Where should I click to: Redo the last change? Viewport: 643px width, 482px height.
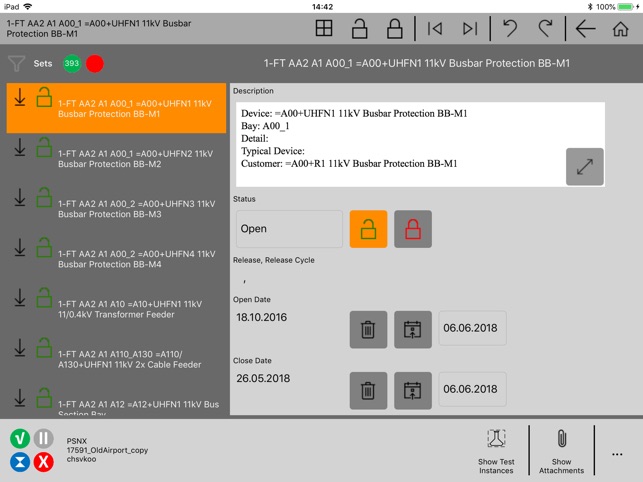(x=545, y=28)
